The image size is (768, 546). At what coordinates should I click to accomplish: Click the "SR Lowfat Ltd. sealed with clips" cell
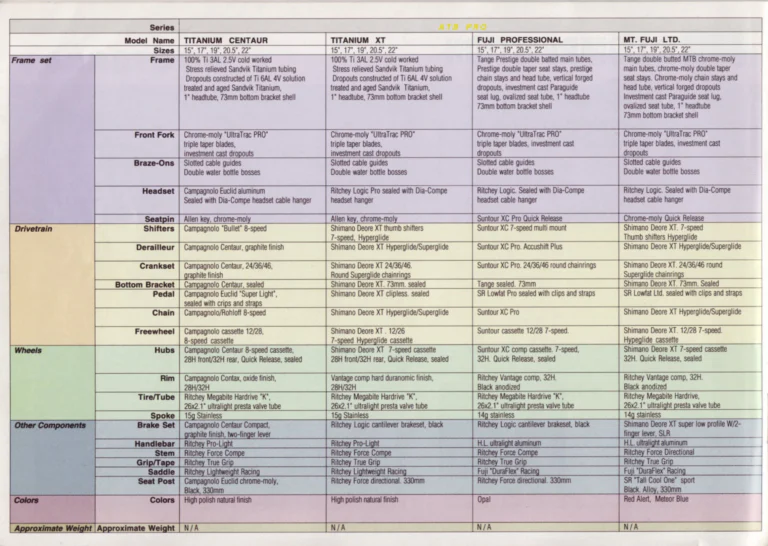coord(683,293)
